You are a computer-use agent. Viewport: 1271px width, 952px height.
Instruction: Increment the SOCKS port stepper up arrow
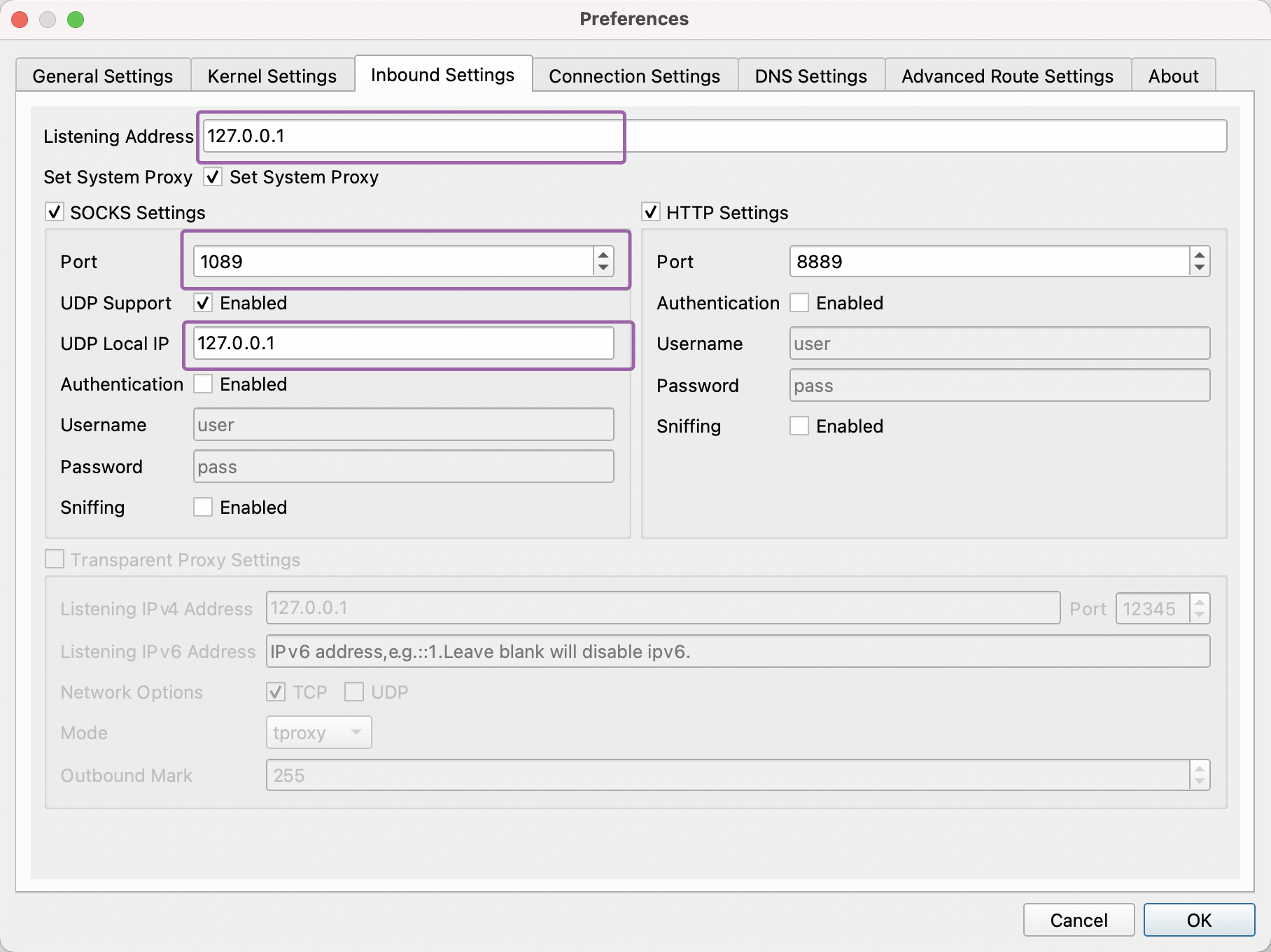(x=603, y=255)
